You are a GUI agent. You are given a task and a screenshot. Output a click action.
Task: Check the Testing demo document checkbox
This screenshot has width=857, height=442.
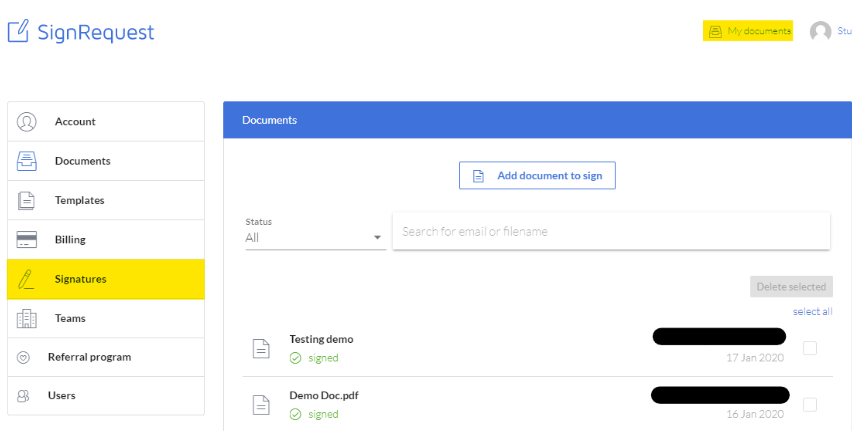pos(810,348)
